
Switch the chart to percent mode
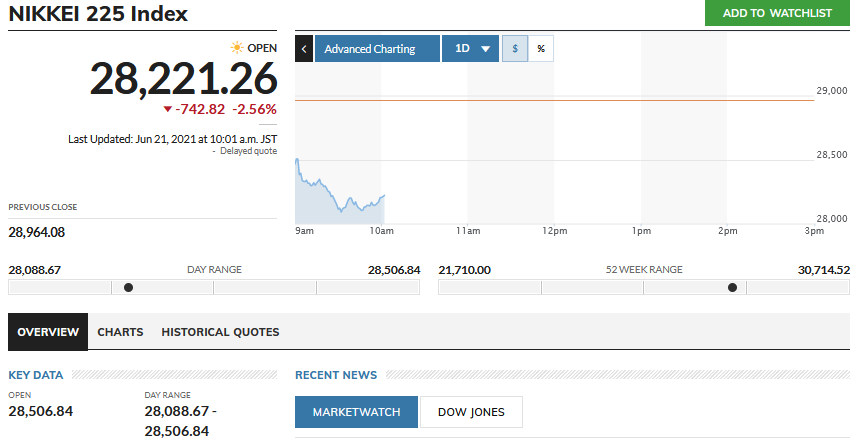541,49
